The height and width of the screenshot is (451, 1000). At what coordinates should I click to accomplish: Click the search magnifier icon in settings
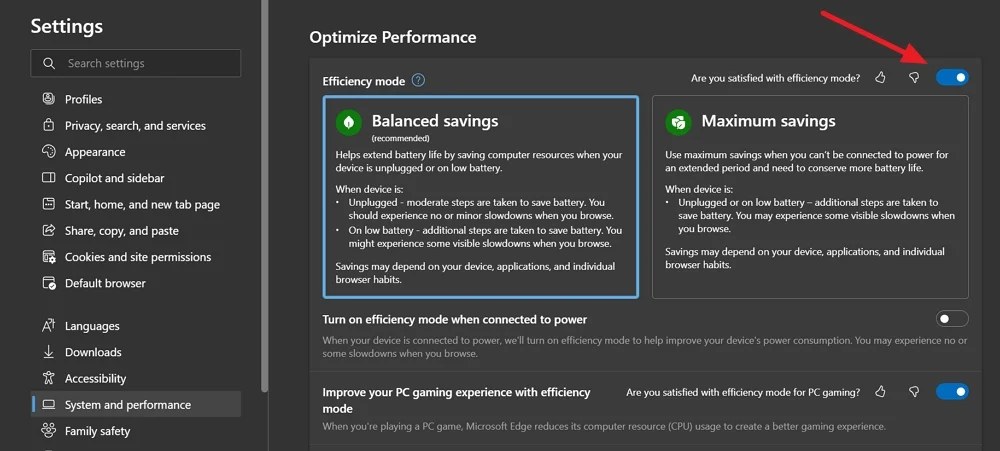(x=49, y=64)
